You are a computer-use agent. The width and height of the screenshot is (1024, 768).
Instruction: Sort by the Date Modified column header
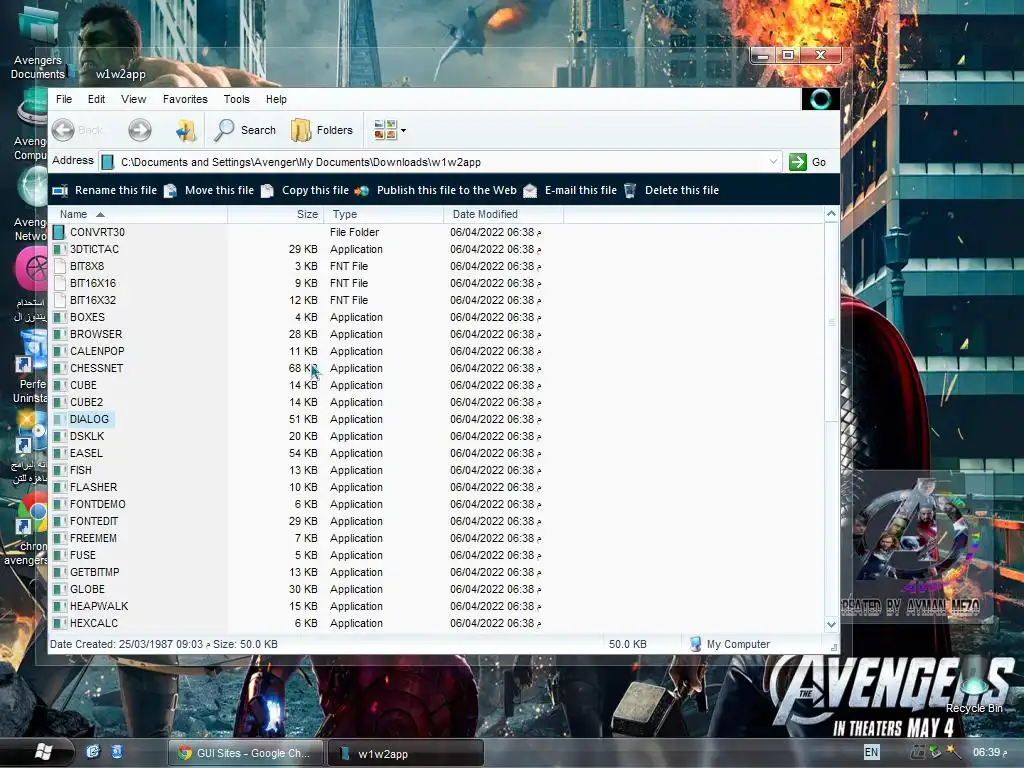pos(504,214)
